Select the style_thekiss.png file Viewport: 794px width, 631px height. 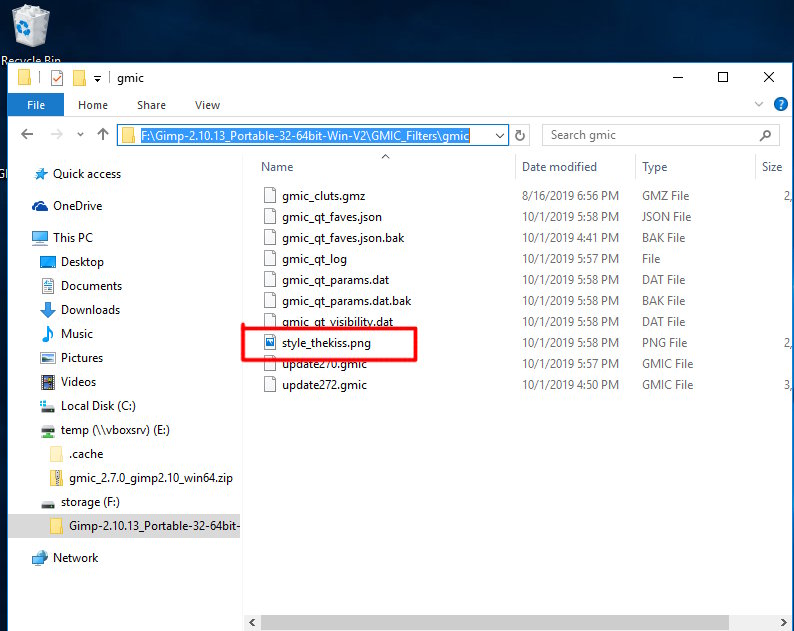click(x=326, y=343)
